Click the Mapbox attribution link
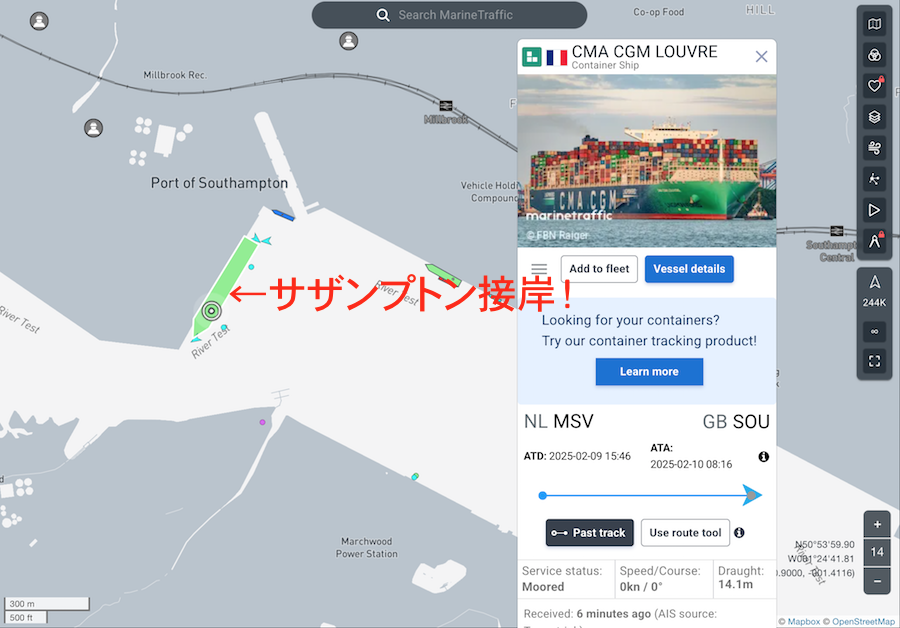The width and height of the screenshot is (900, 628). [799, 622]
